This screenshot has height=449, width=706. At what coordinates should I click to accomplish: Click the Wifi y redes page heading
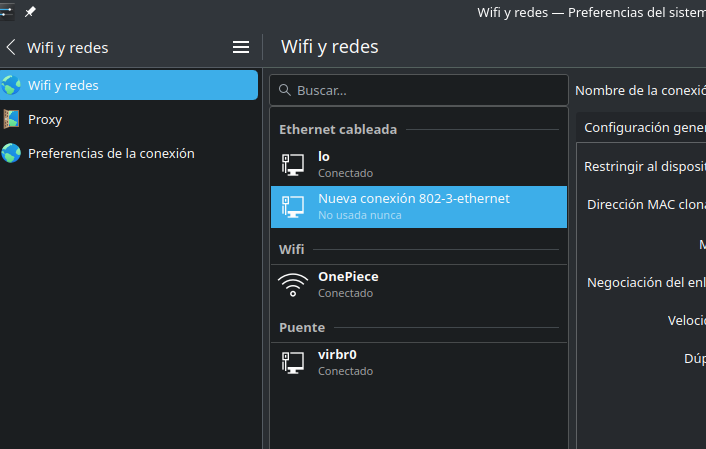(x=330, y=47)
